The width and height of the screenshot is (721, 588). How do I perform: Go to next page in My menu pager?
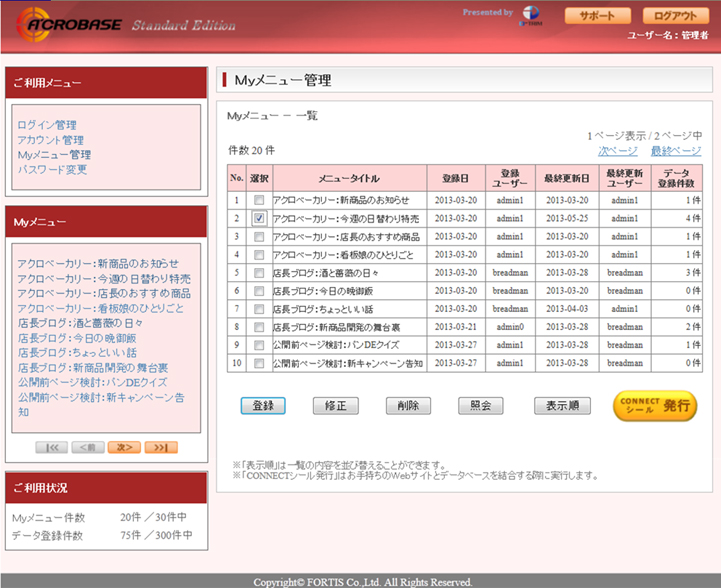point(124,447)
